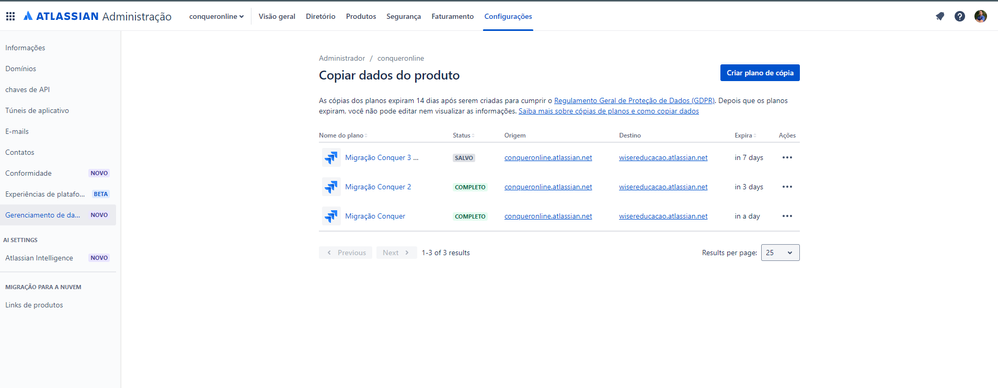
Task: Click the 'in 7 days' expiry text
Action: click(x=748, y=158)
